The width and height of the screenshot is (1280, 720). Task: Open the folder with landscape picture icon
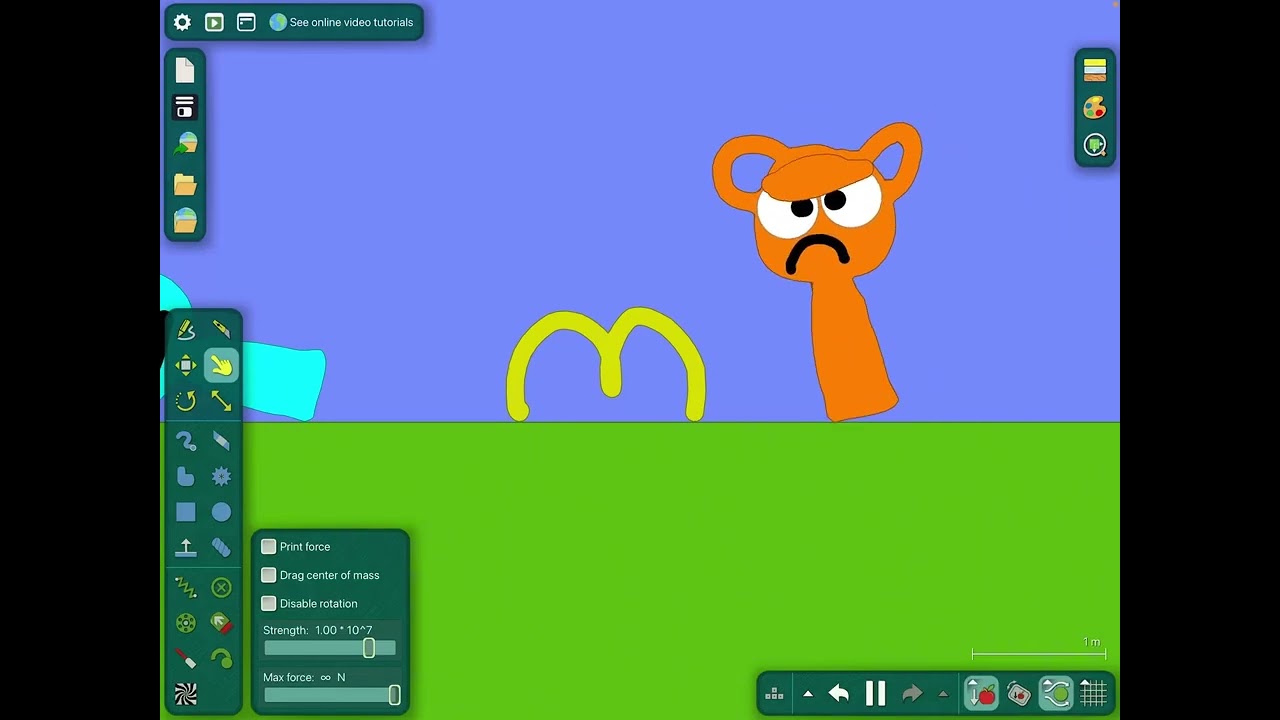[x=185, y=220]
